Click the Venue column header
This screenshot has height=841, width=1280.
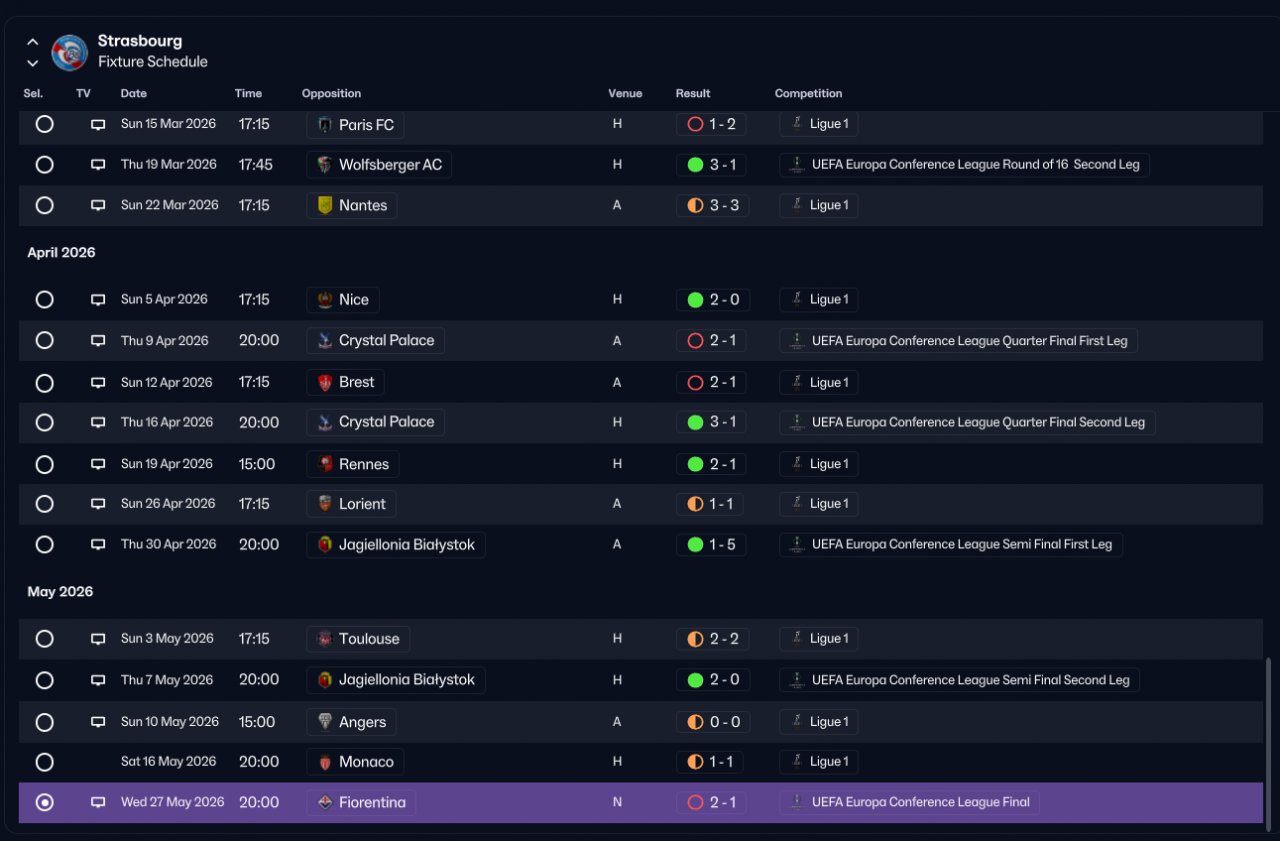click(625, 93)
